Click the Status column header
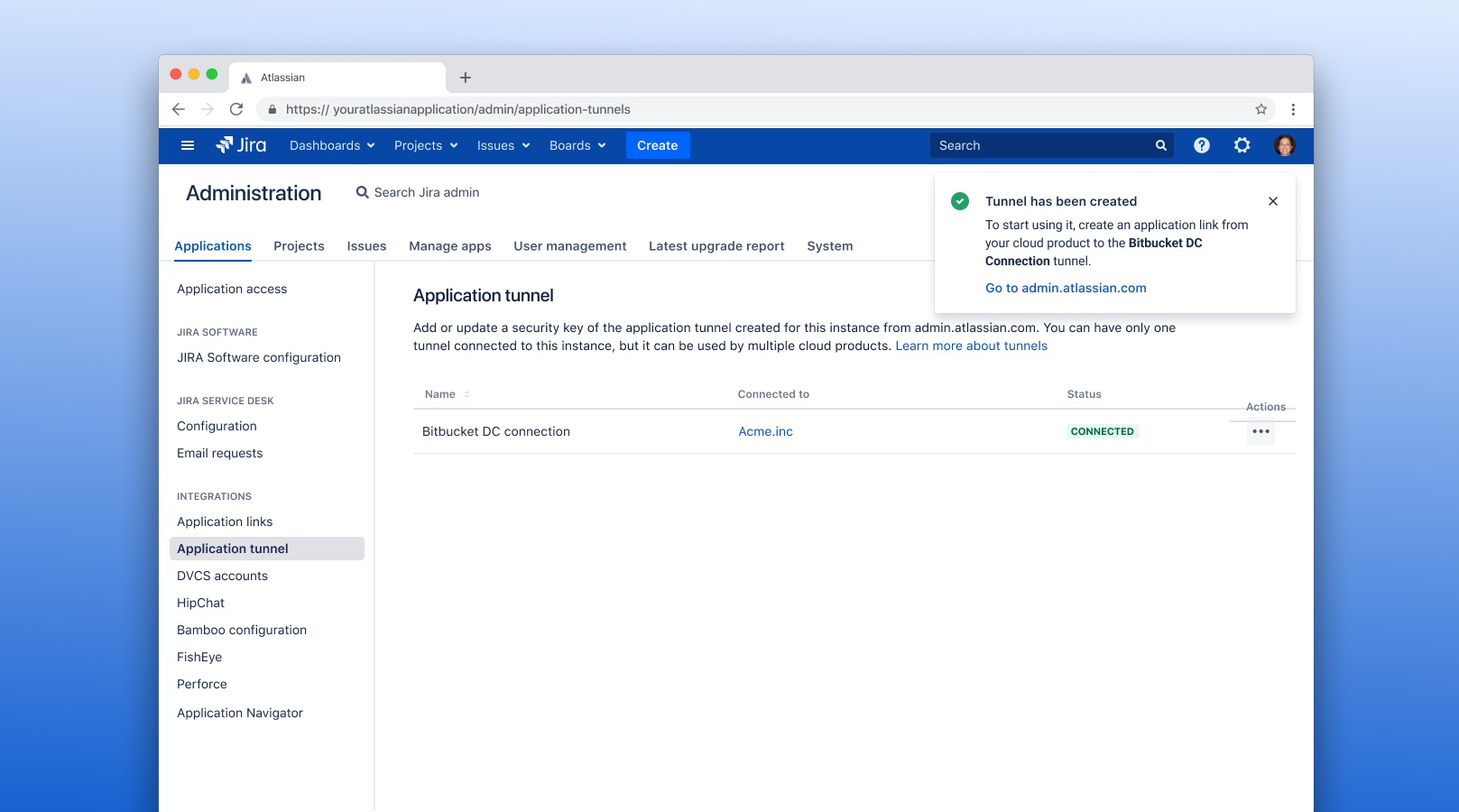The height and width of the screenshot is (812, 1459). coord(1085,394)
